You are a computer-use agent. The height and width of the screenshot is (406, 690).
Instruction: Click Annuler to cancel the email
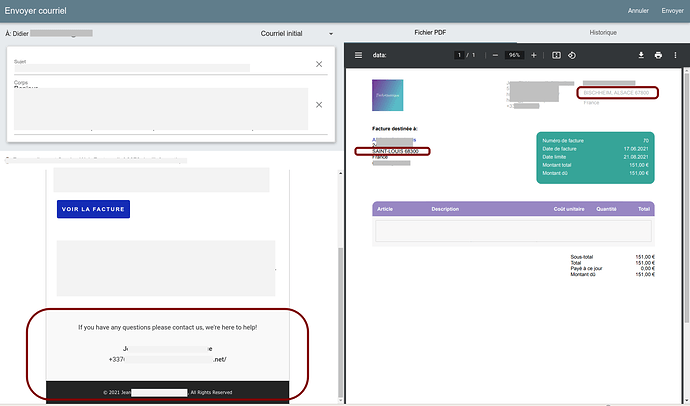coord(638,11)
